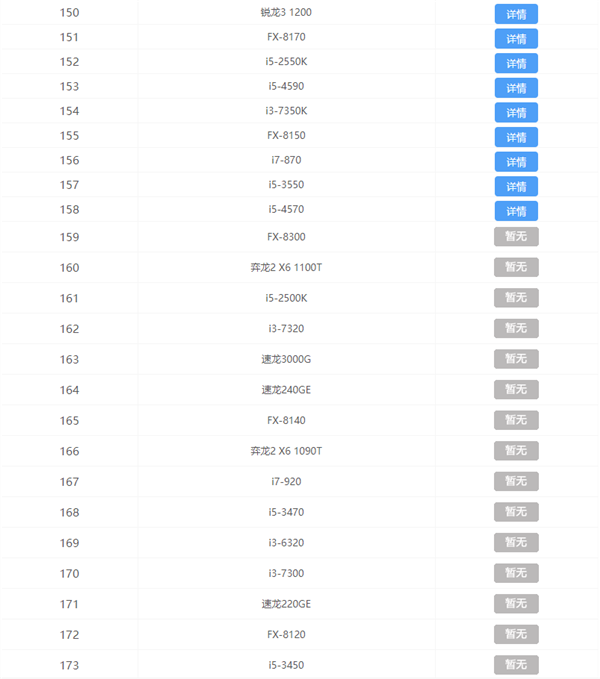The width and height of the screenshot is (600, 679).
Task: Click 详情 button for 锐龙3 1200
Action: 516,14
